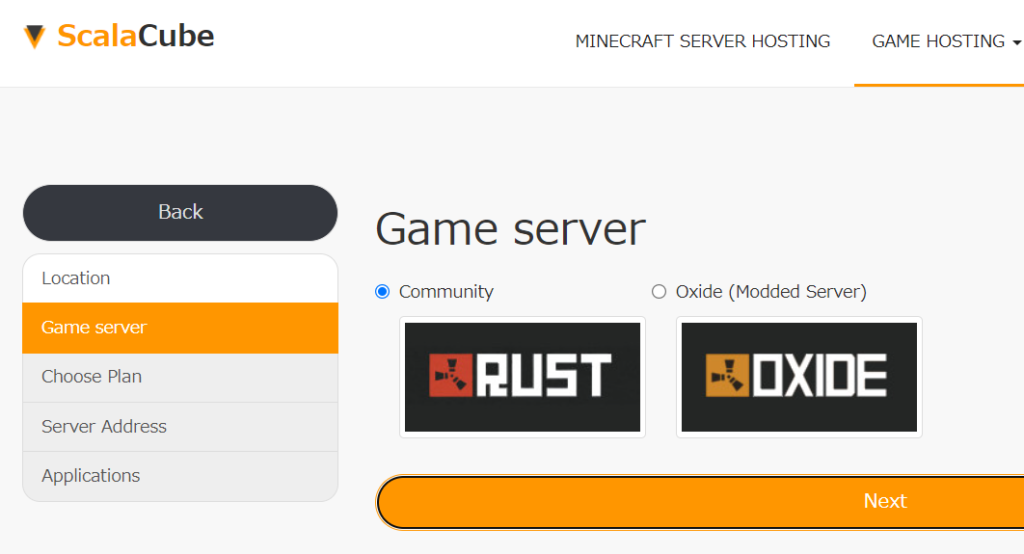Click the orange Oxide emblem icon
Viewport: 1024px width, 554px height.
point(728,376)
